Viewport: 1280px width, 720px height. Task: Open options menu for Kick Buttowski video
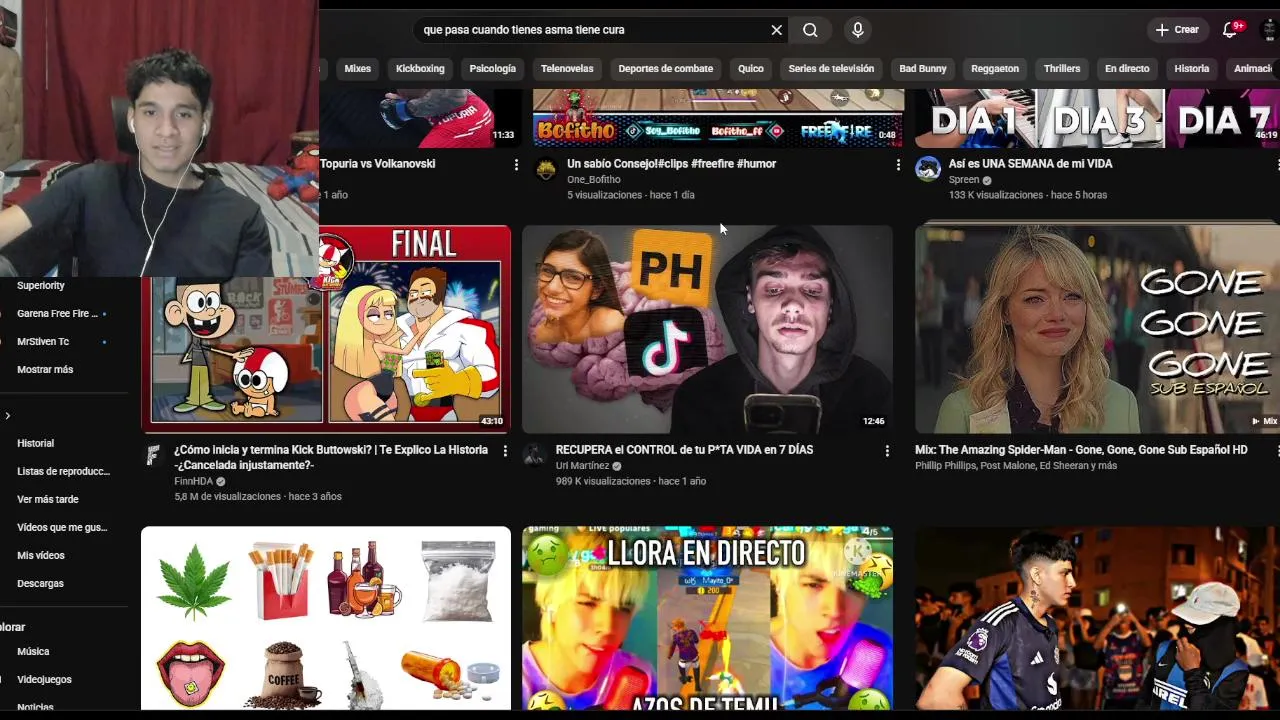coord(505,451)
